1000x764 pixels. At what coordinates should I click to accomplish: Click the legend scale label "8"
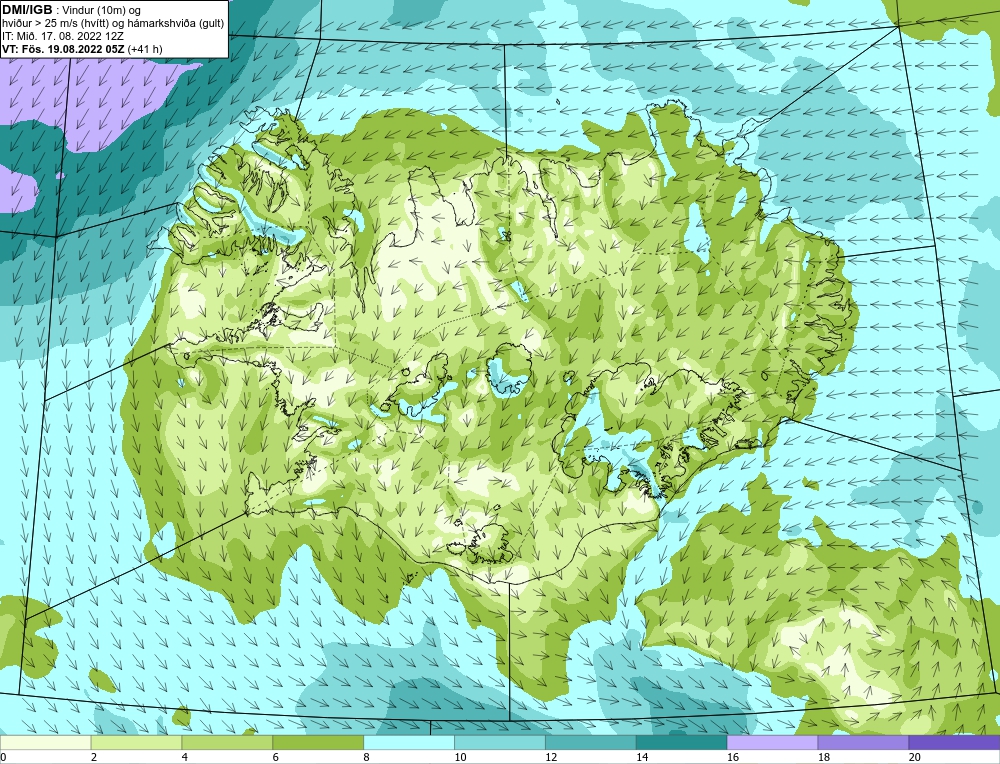[x=367, y=757]
